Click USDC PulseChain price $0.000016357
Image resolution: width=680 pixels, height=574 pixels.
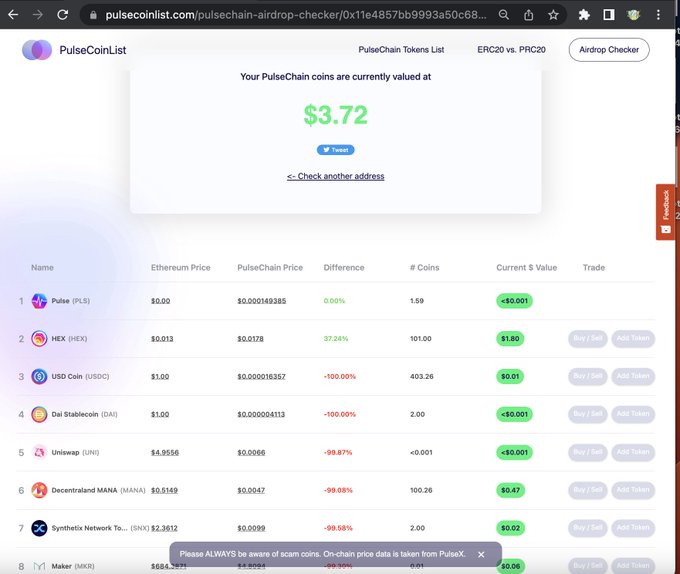click(x=261, y=376)
